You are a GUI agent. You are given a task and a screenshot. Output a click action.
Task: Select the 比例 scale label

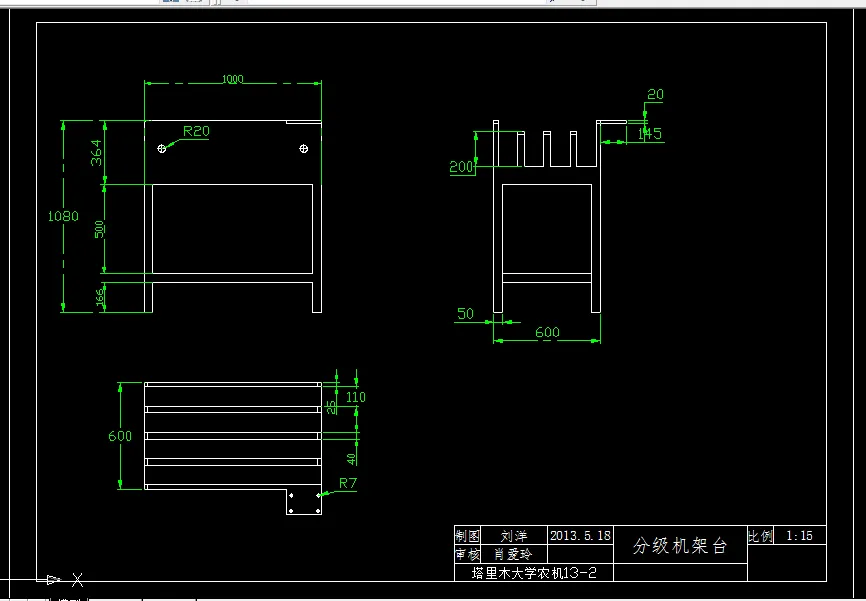760,536
